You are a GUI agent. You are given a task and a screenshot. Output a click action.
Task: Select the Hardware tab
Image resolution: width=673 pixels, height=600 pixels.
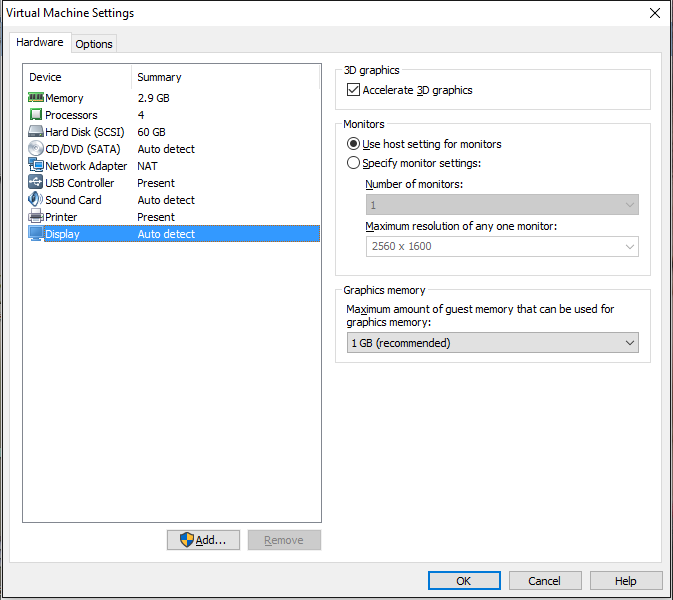coord(40,43)
